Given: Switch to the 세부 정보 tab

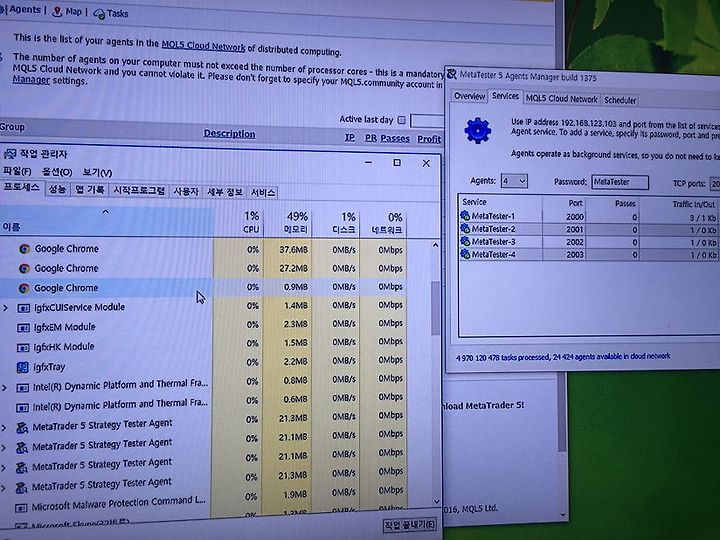Looking at the screenshot, I should click(x=225, y=192).
